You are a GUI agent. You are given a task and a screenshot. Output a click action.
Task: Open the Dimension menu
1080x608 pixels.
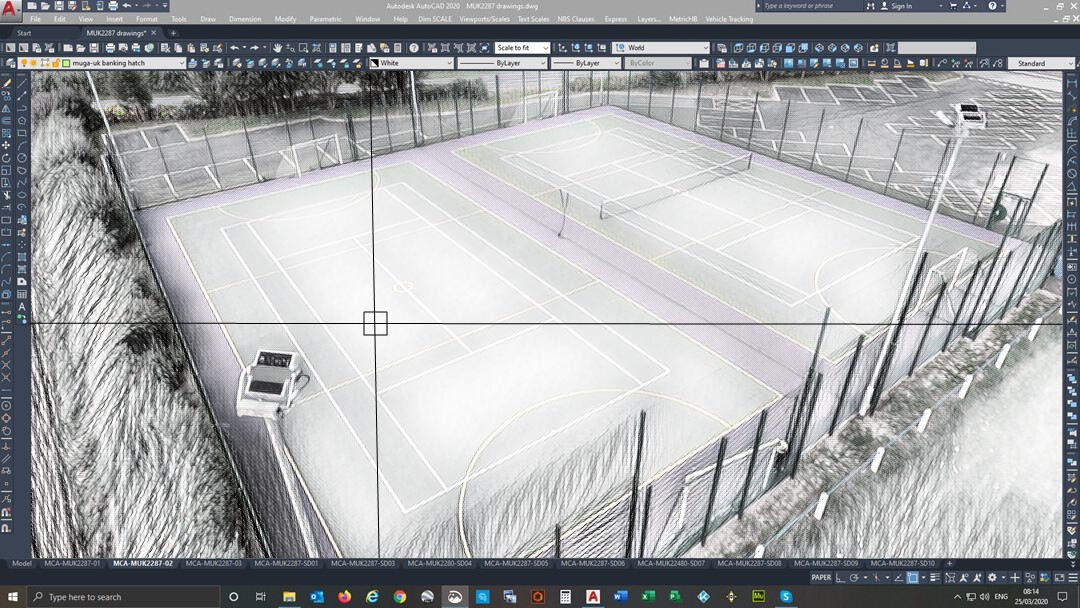coord(245,19)
